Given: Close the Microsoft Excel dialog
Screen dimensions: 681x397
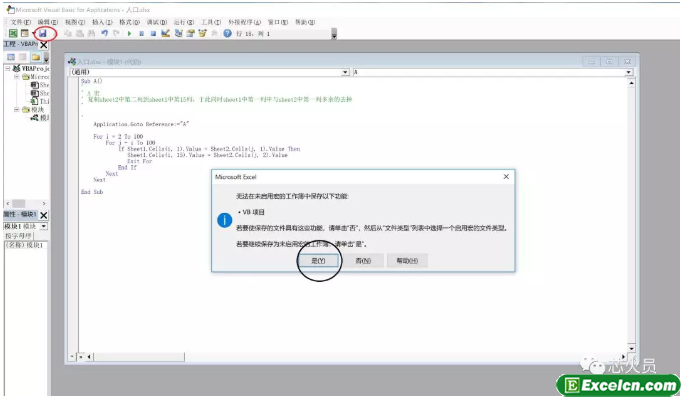Looking at the screenshot, I should click(506, 176).
